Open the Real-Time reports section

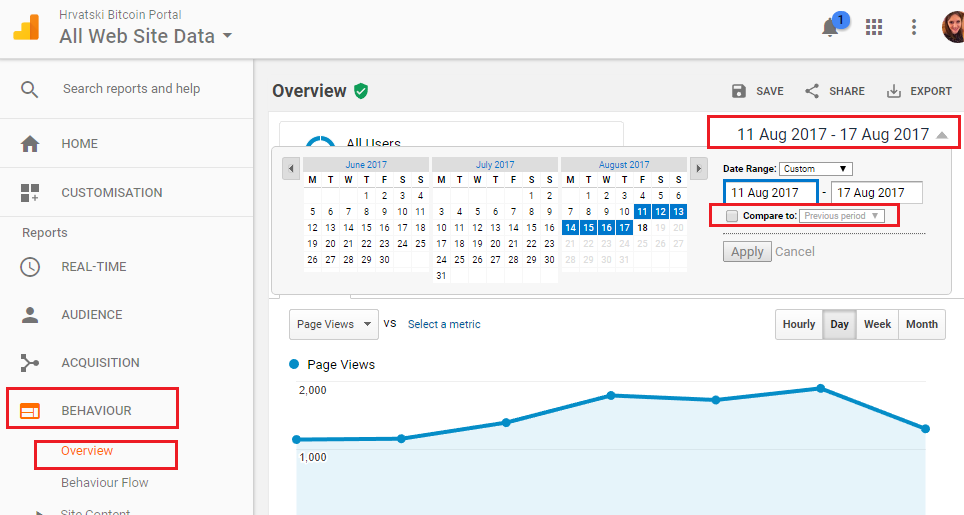[x=93, y=267]
